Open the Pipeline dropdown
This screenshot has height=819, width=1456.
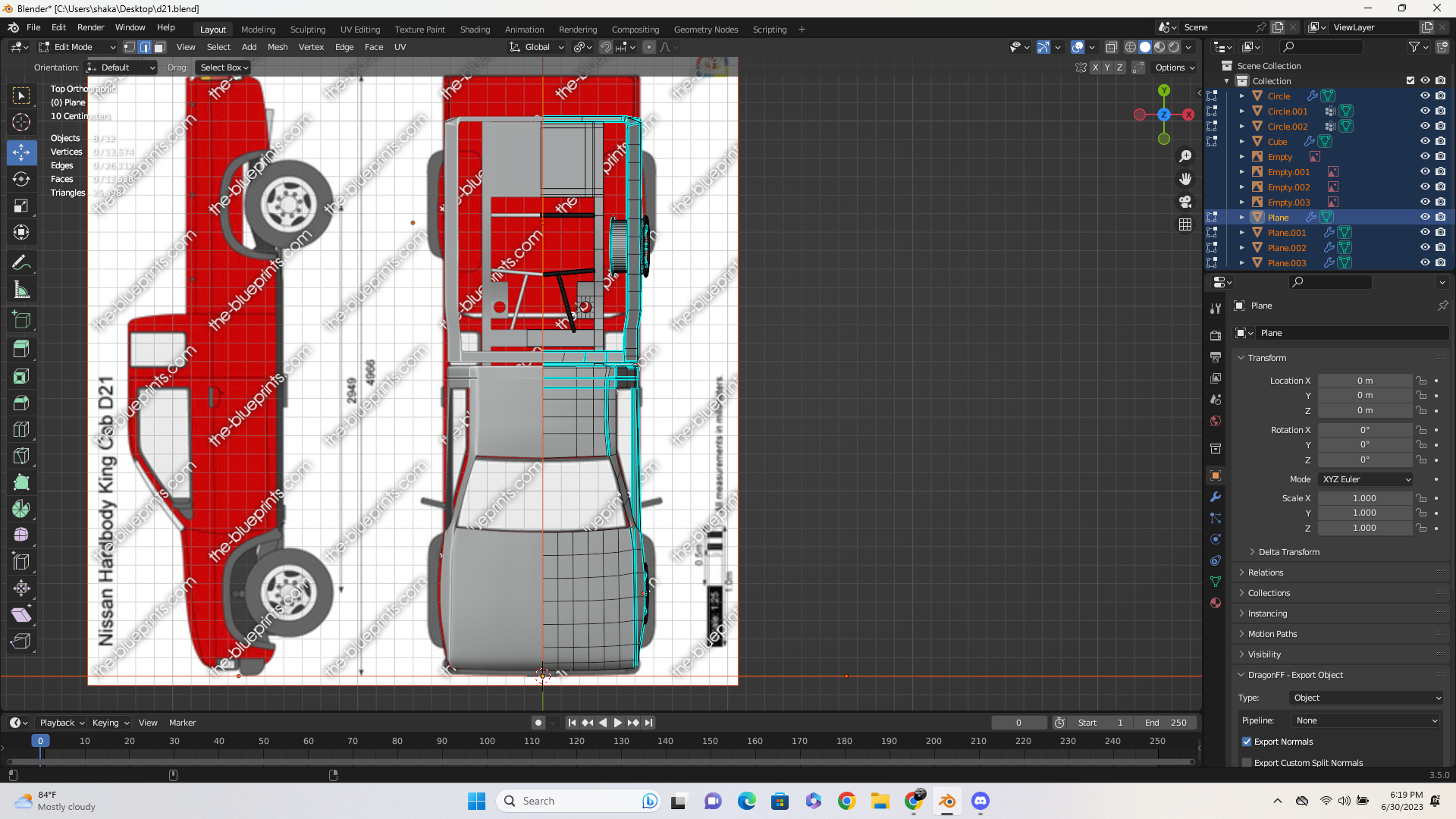point(1366,720)
